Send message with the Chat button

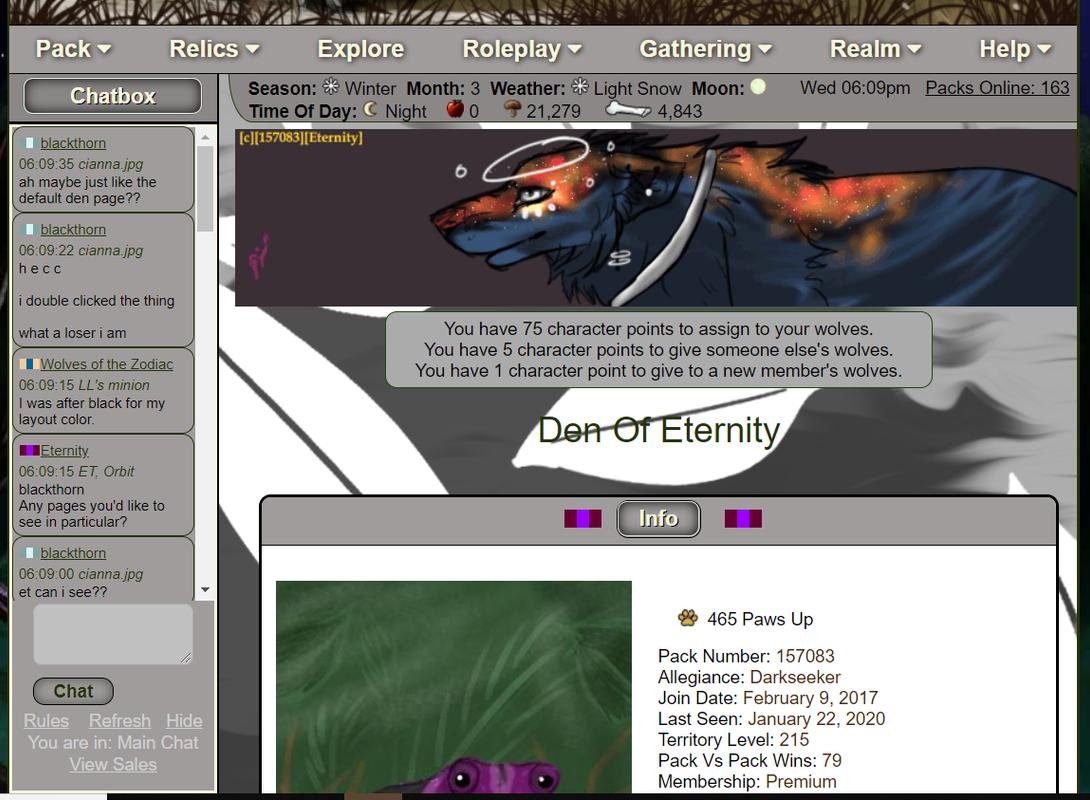(x=73, y=691)
